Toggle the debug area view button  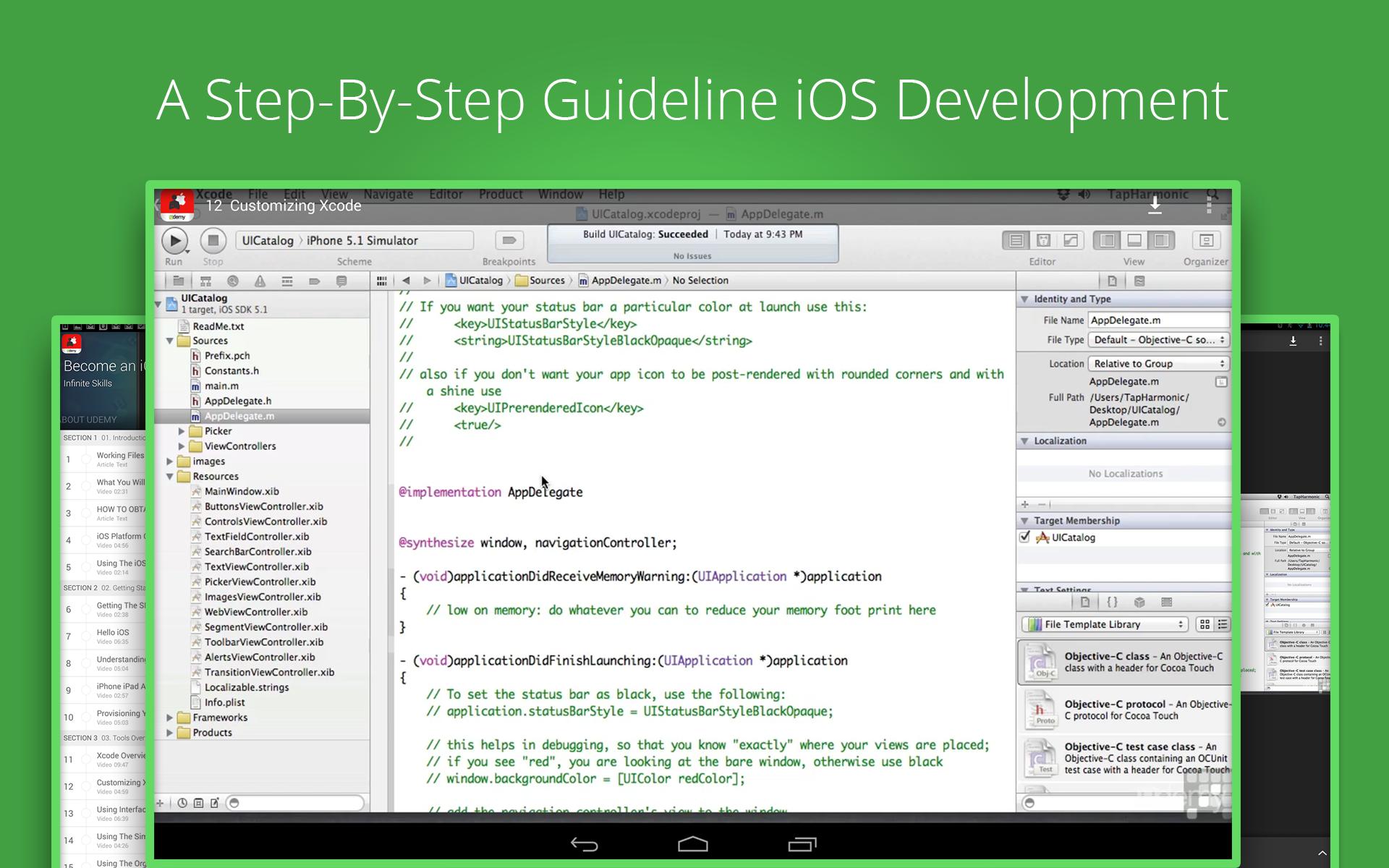pyautogui.click(x=1134, y=240)
